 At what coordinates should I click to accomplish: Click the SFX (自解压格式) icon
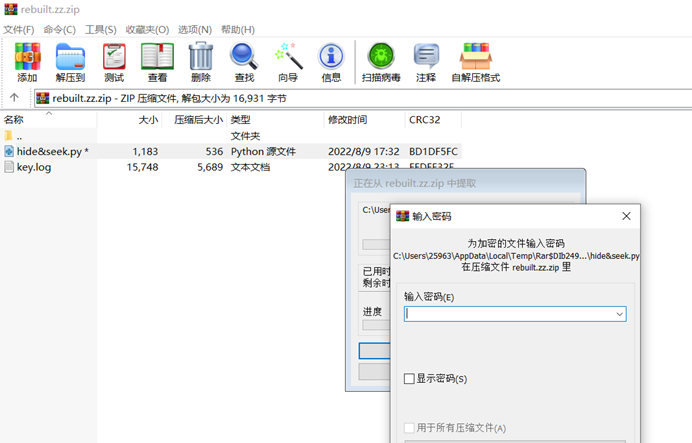point(475,62)
